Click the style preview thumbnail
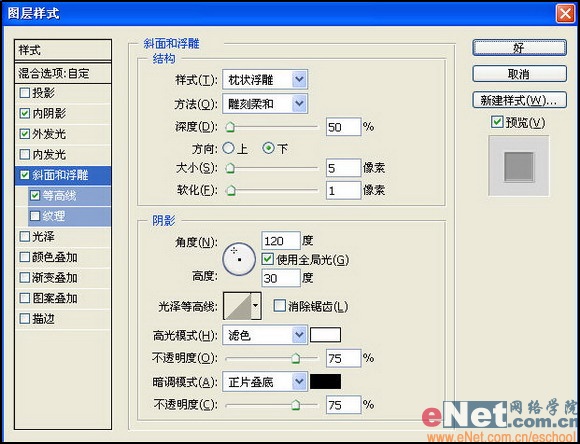Screen dimensions: 580x444 click(x=519, y=166)
